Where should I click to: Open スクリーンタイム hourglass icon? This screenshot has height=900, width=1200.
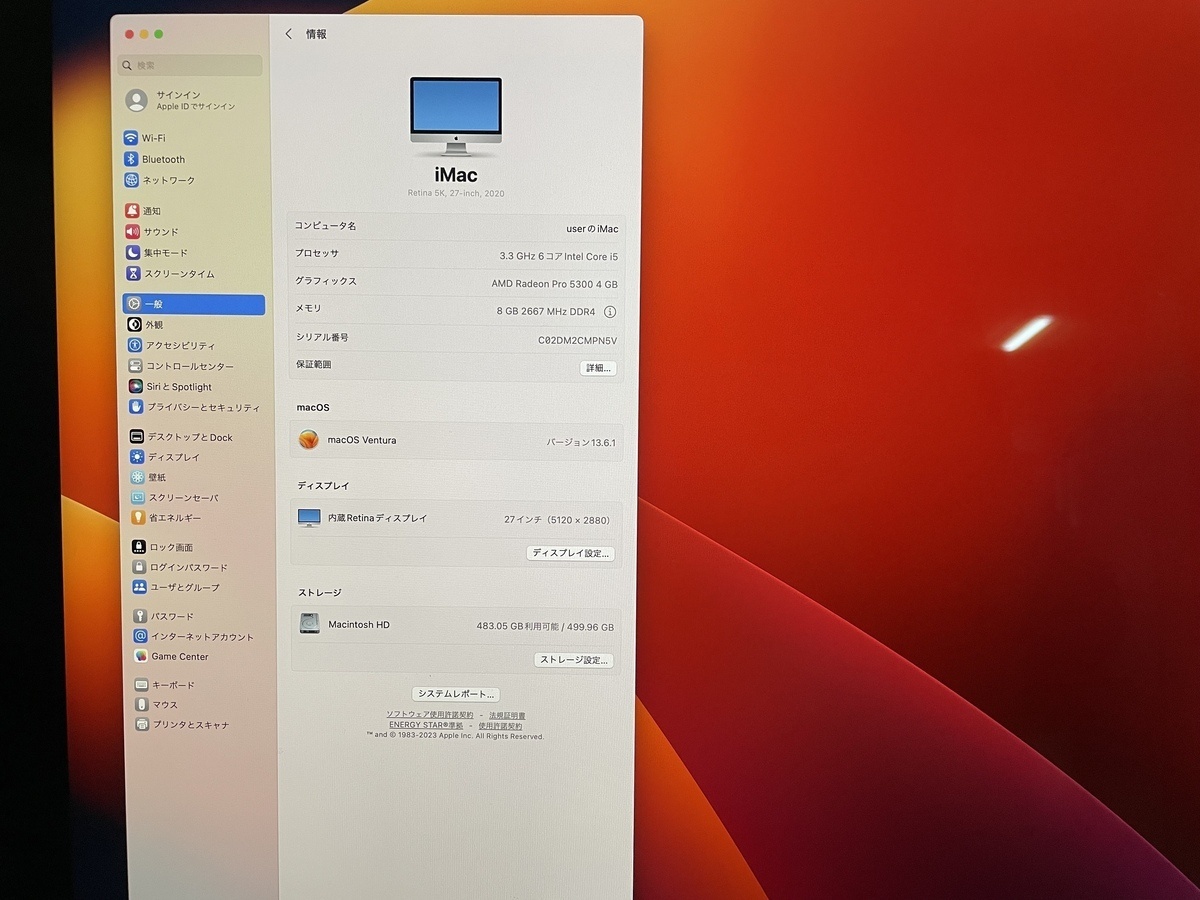(133, 273)
